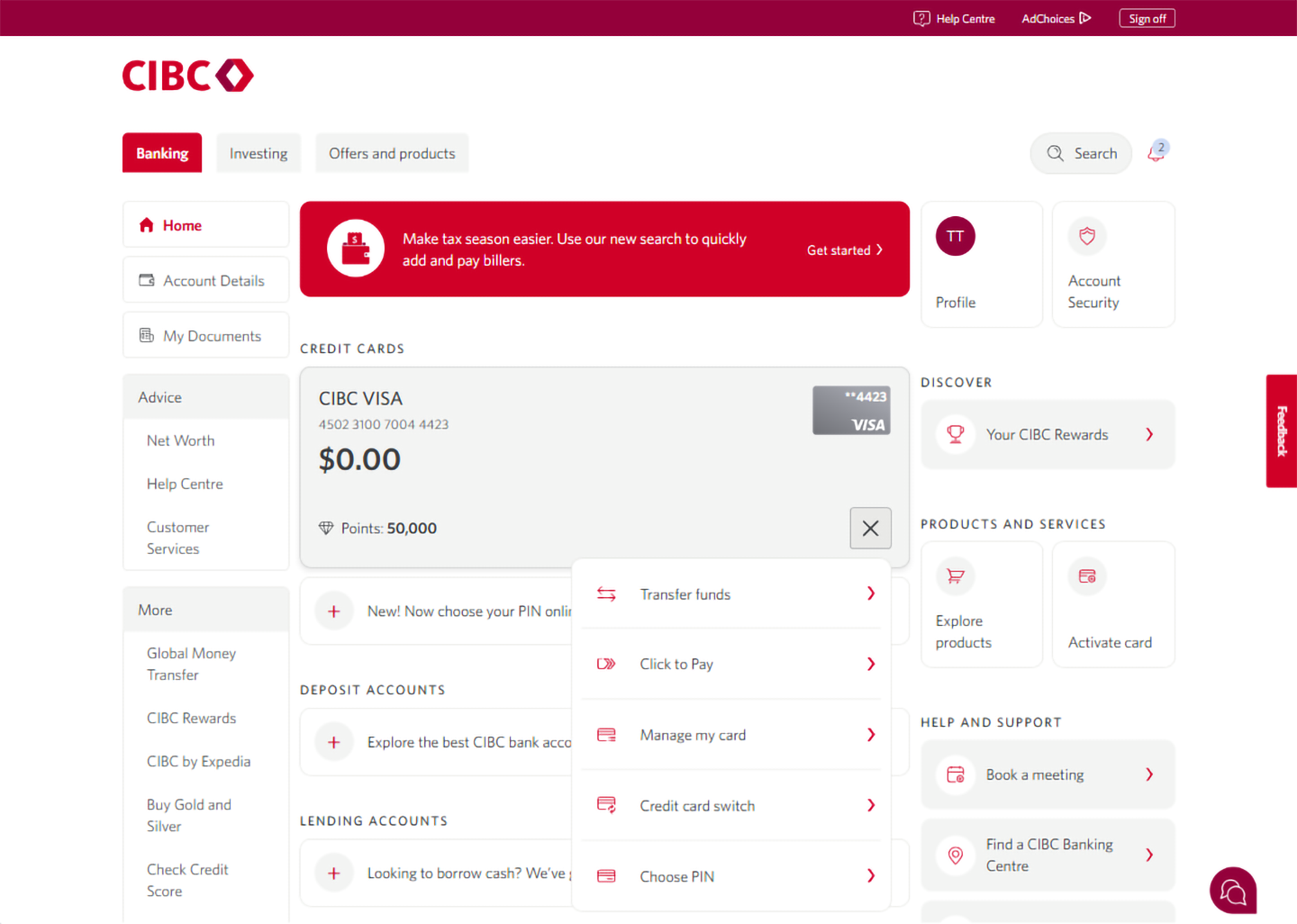Open Account Details in sidebar
Viewport: 1297px width, 924px height.
[205, 280]
